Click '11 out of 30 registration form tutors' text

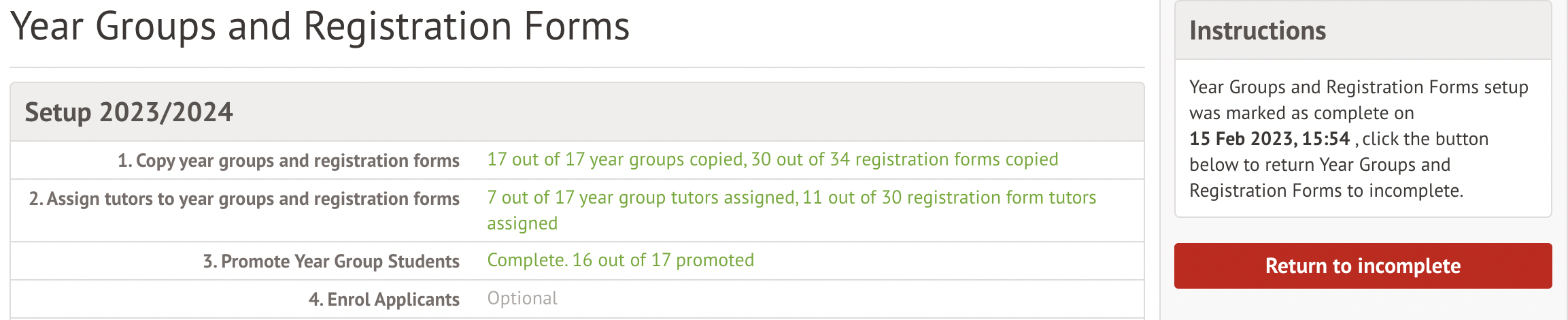[949, 197]
